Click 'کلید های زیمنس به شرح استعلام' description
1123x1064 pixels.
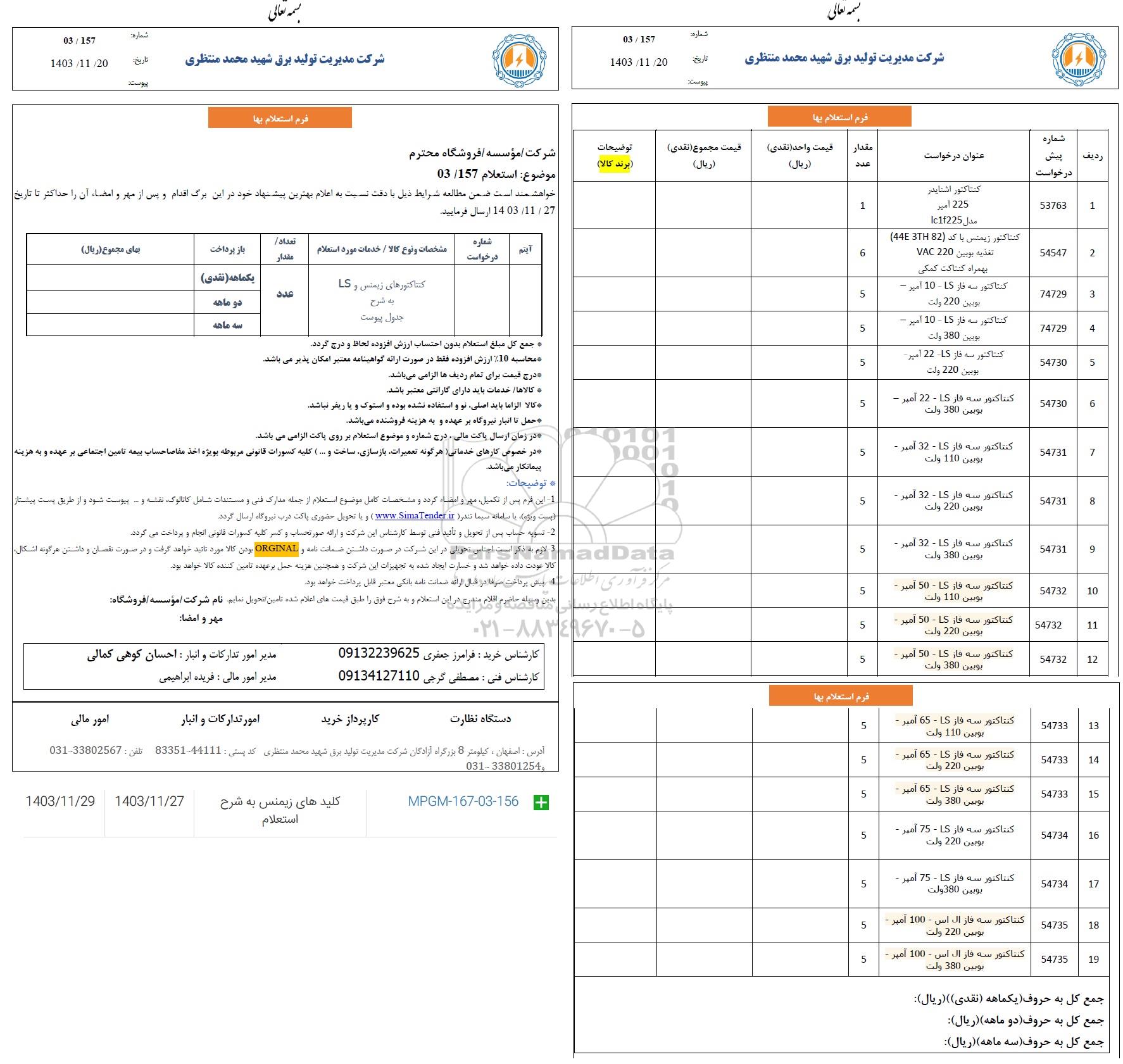click(280, 810)
